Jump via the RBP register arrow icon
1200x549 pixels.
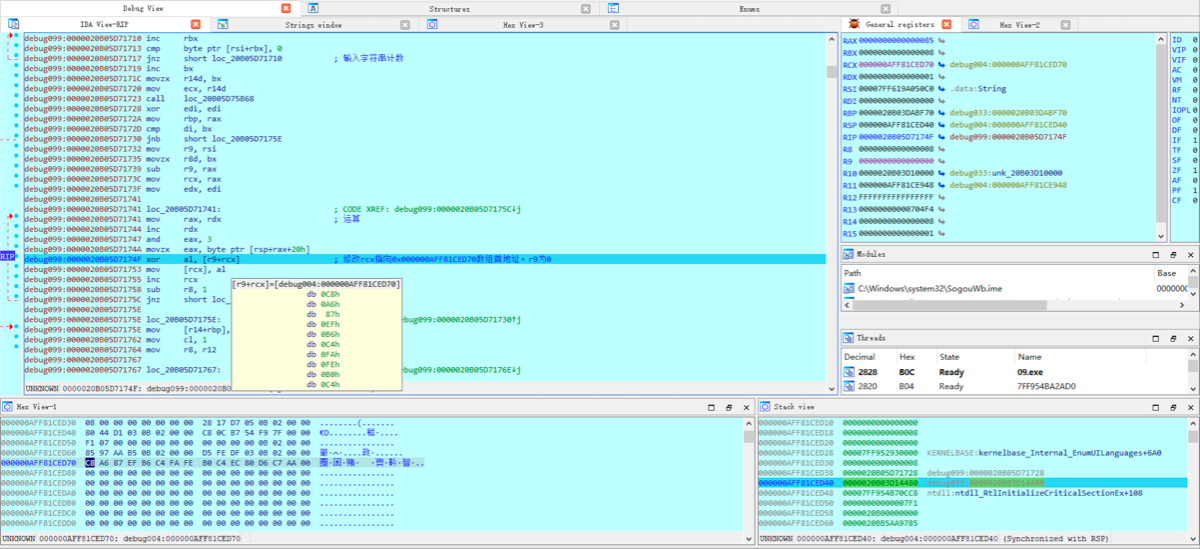click(942, 113)
